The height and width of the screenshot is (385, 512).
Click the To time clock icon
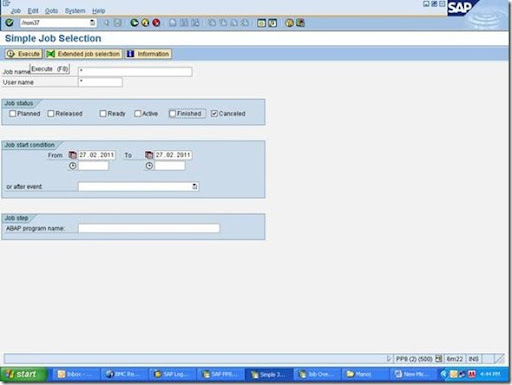149,166
